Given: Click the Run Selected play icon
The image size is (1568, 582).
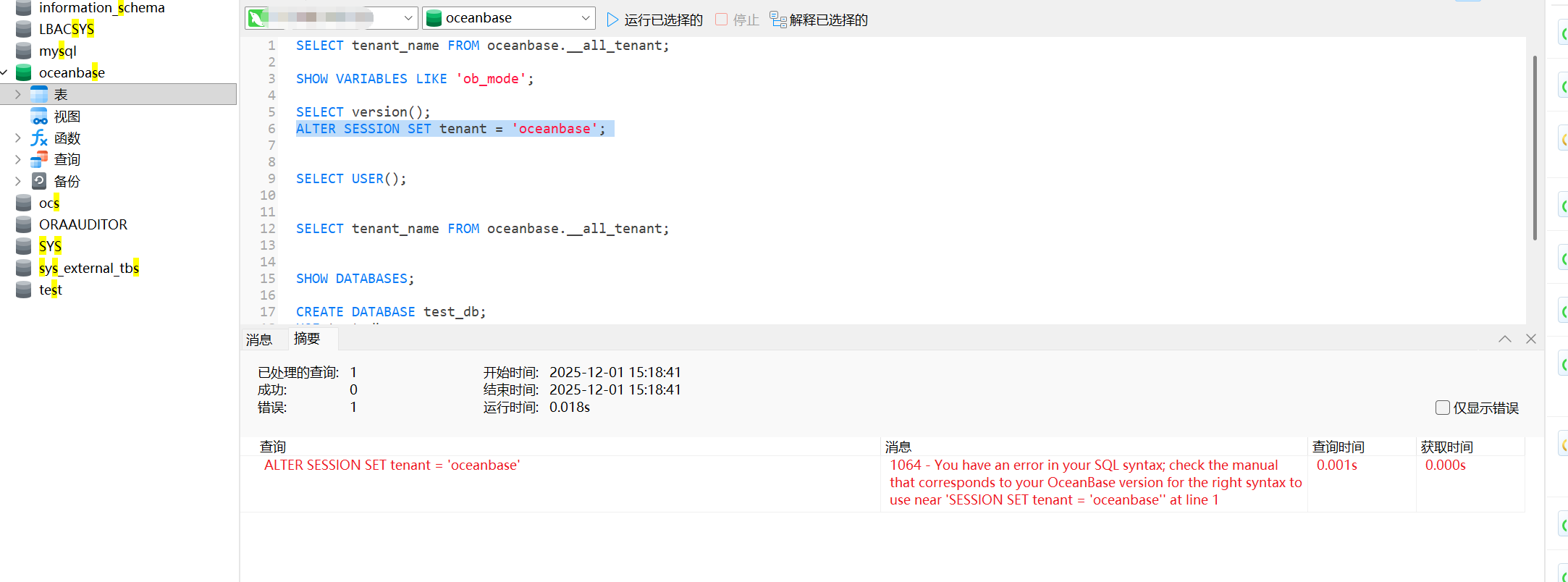Looking at the screenshot, I should pos(612,20).
